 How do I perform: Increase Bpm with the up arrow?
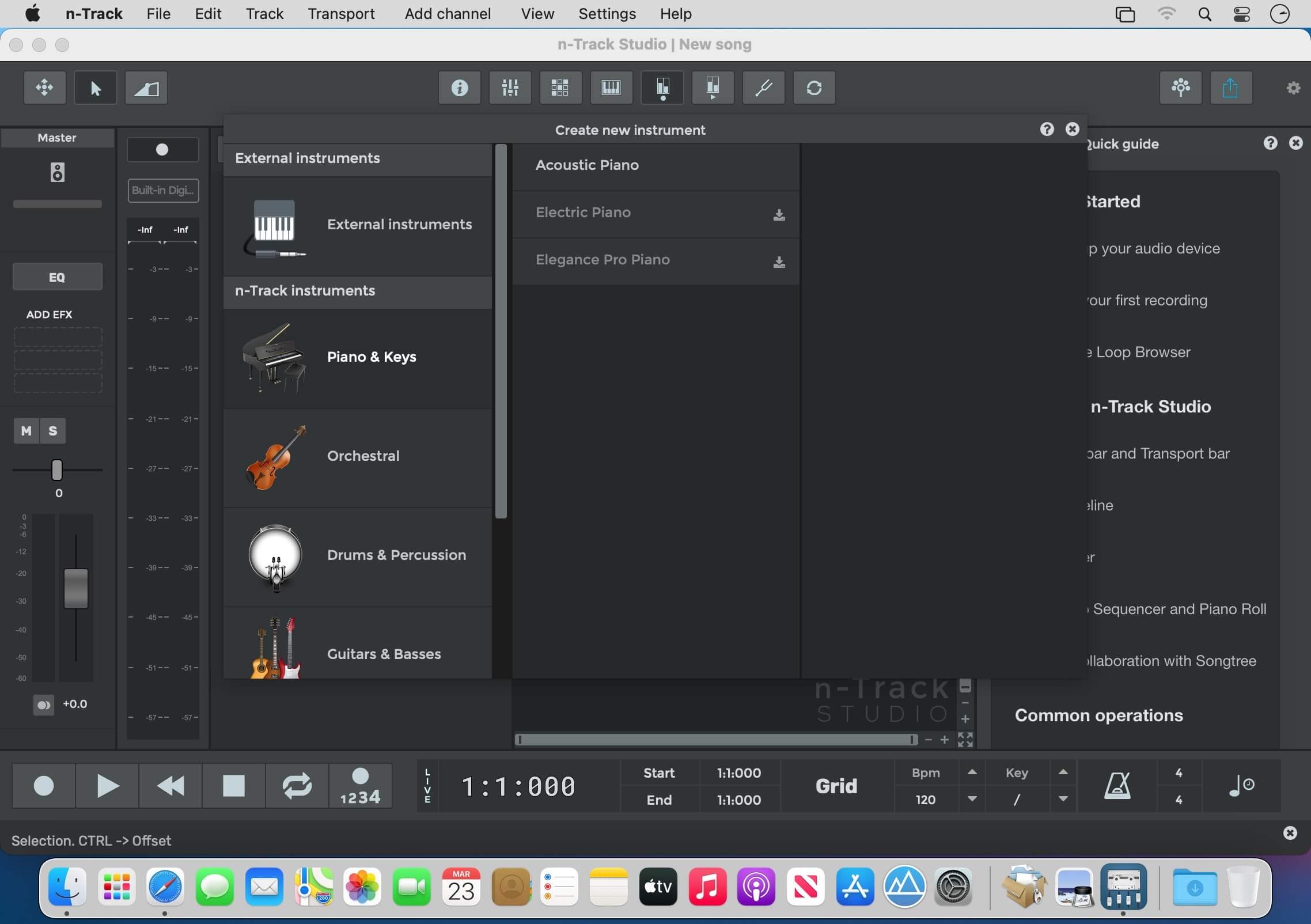tap(972, 772)
